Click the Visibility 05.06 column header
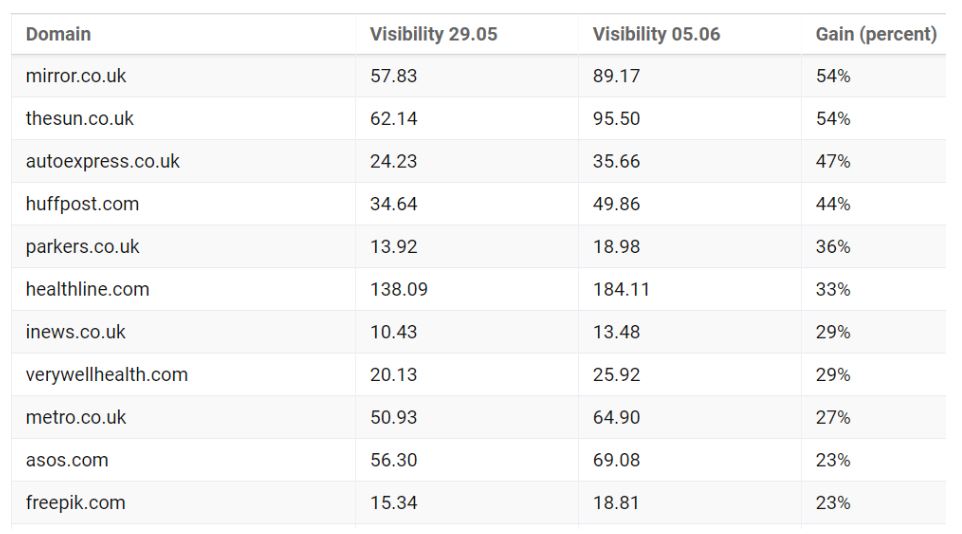 point(656,34)
